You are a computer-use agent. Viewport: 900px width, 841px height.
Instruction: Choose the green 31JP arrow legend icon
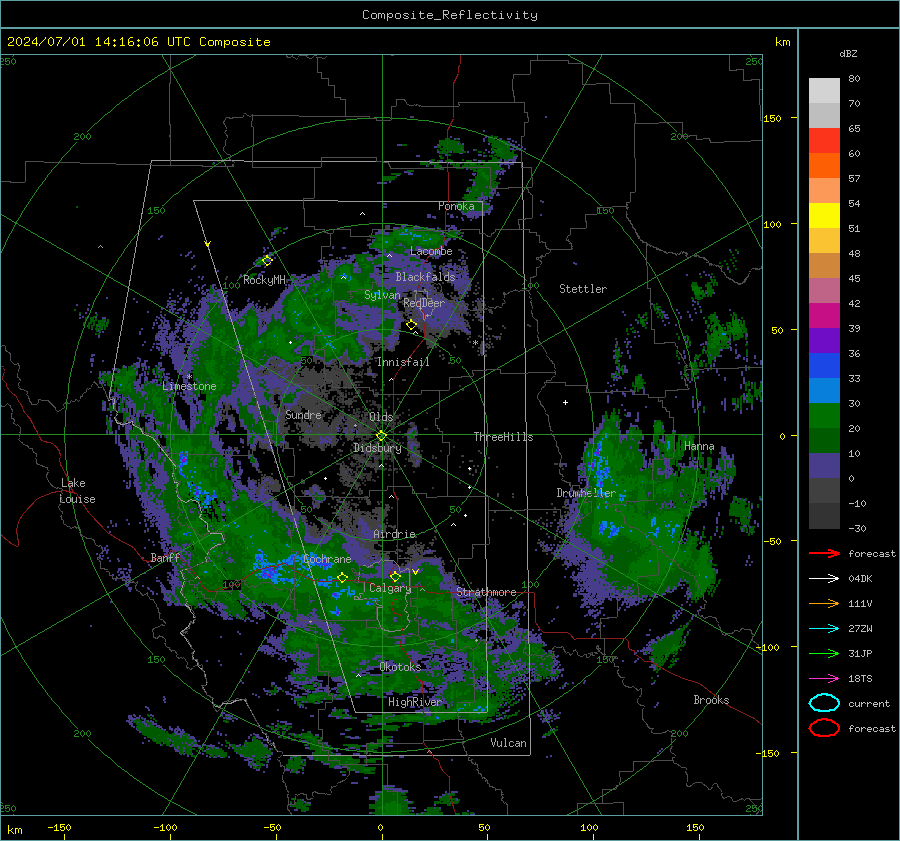pyautogui.click(x=824, y=653)
